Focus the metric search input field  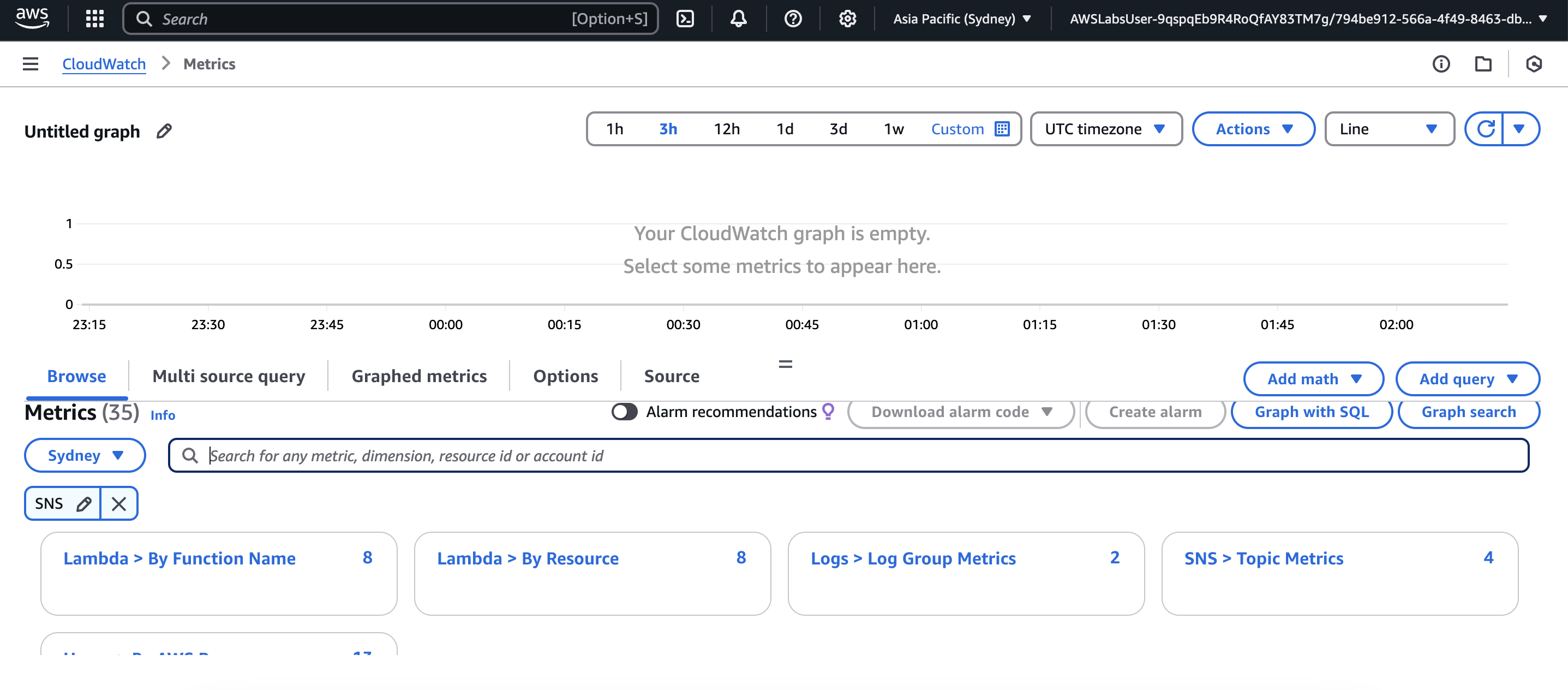click(848, 455)
